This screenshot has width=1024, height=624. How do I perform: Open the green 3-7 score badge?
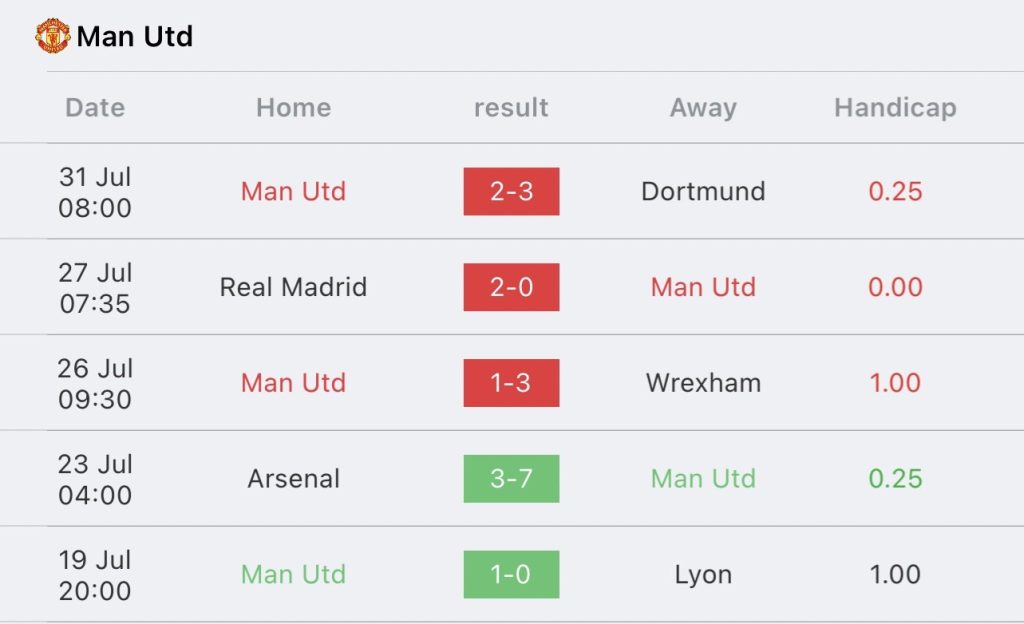pos(511,479)
